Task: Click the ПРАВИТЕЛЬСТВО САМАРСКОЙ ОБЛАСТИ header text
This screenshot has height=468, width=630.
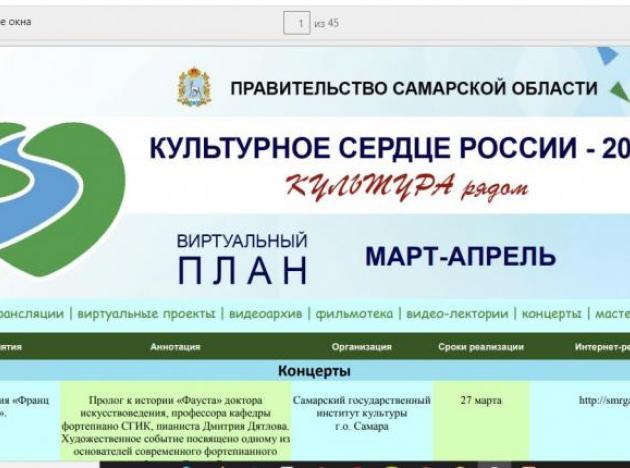Action: 414,88
